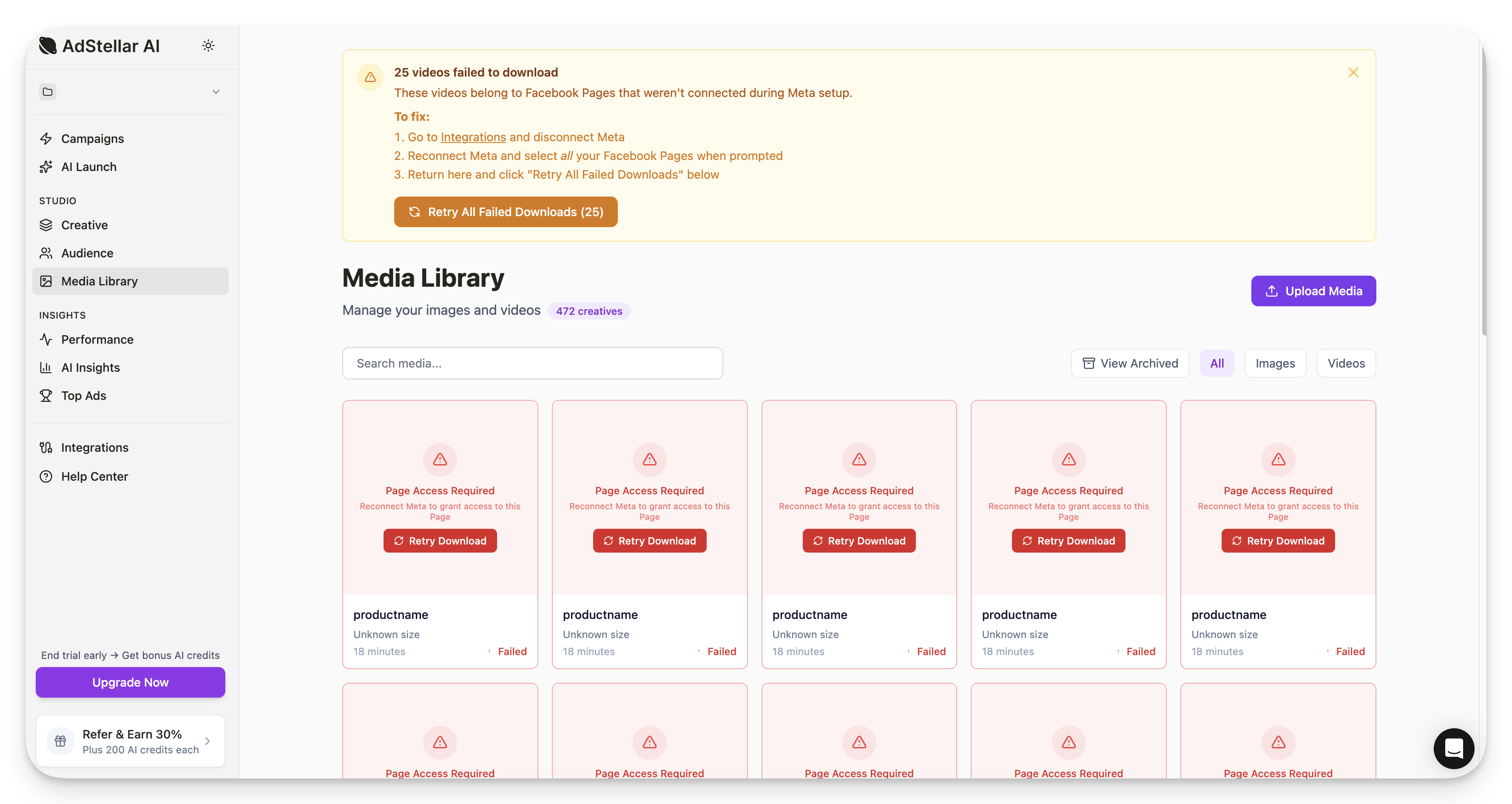Select the All media filter

(1217, 364)
